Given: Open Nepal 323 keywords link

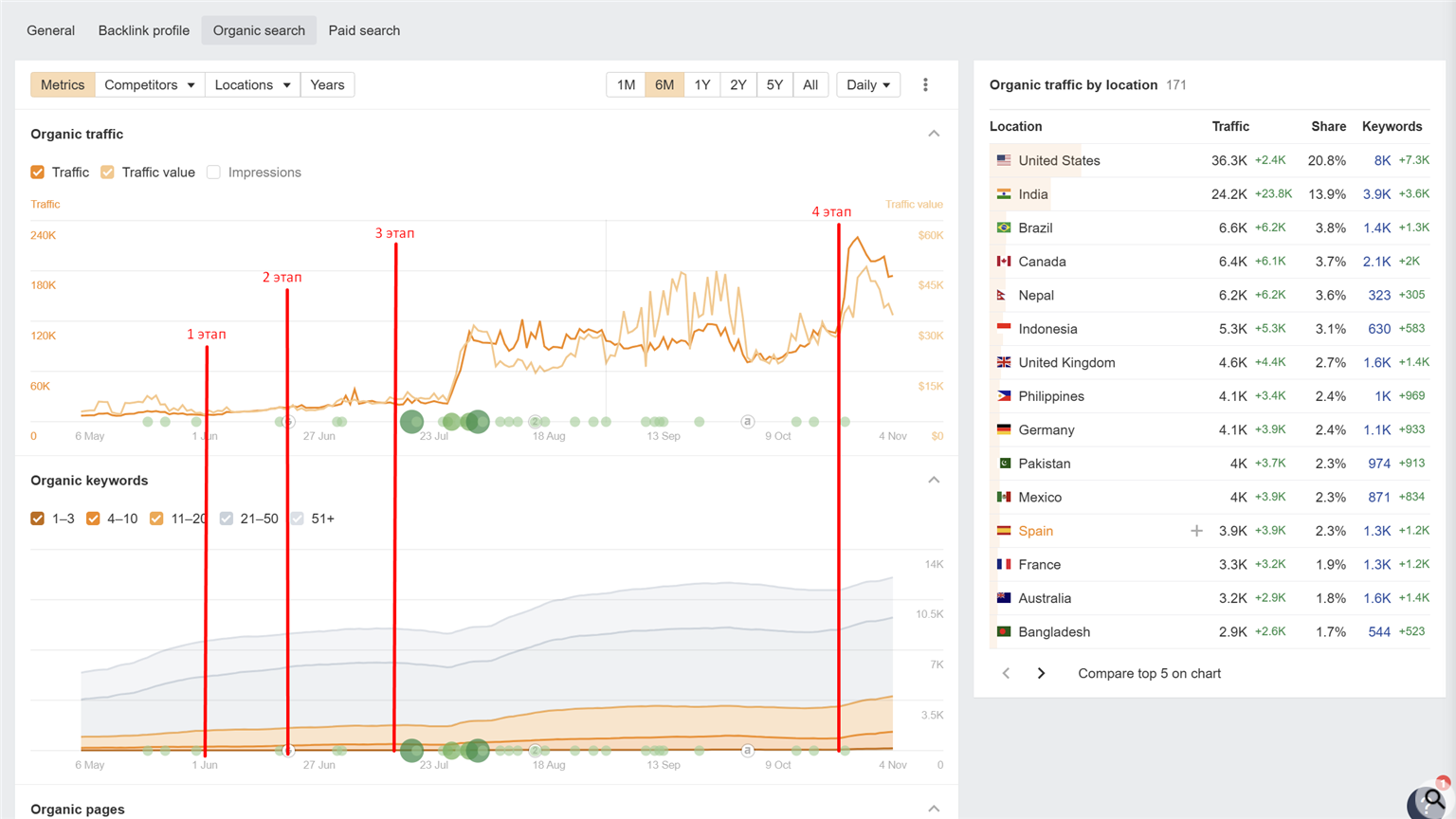Looking at the screenshot, I should click(x=1379, y=296).
